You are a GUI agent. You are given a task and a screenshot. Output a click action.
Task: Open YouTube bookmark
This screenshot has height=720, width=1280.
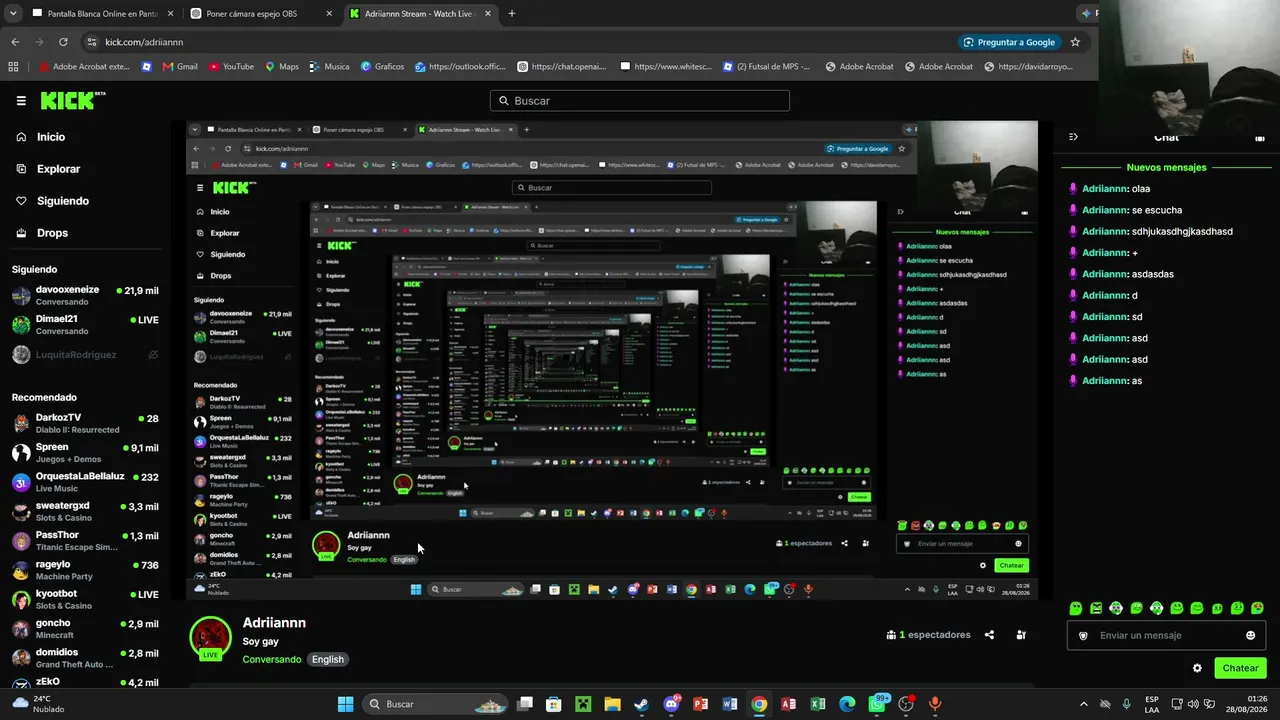click(x=231, y=67)
